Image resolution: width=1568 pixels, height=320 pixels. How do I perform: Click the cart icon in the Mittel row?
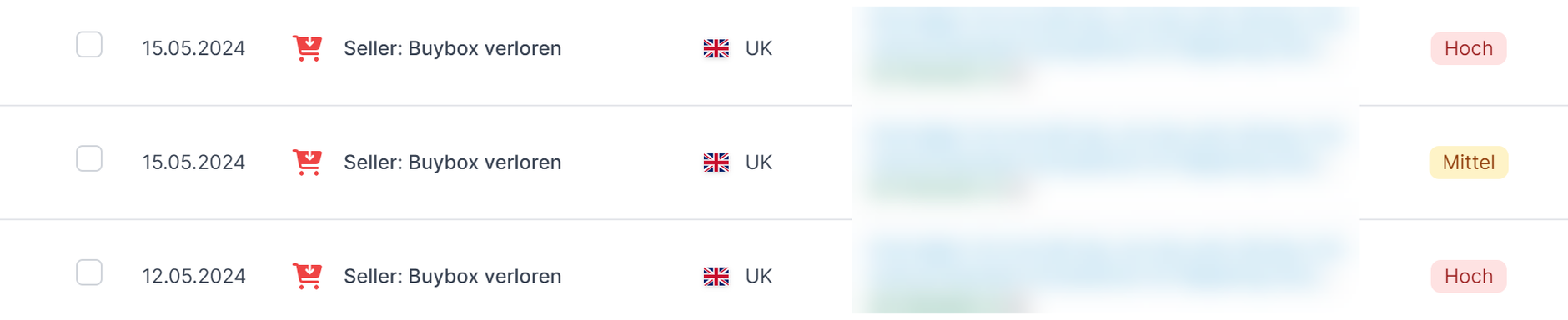(307, 162)
